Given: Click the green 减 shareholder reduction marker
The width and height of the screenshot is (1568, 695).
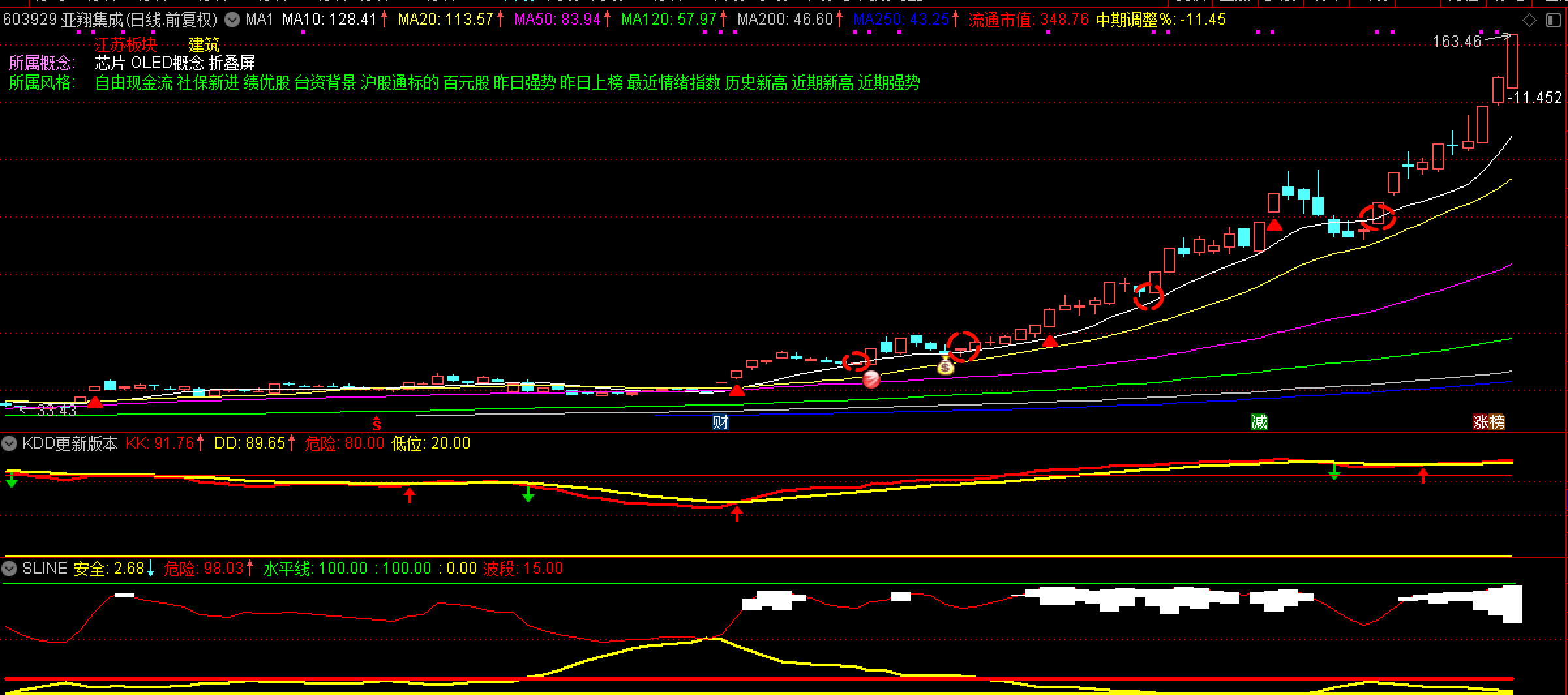Looking at the screenshot, I should point(1259,422).
